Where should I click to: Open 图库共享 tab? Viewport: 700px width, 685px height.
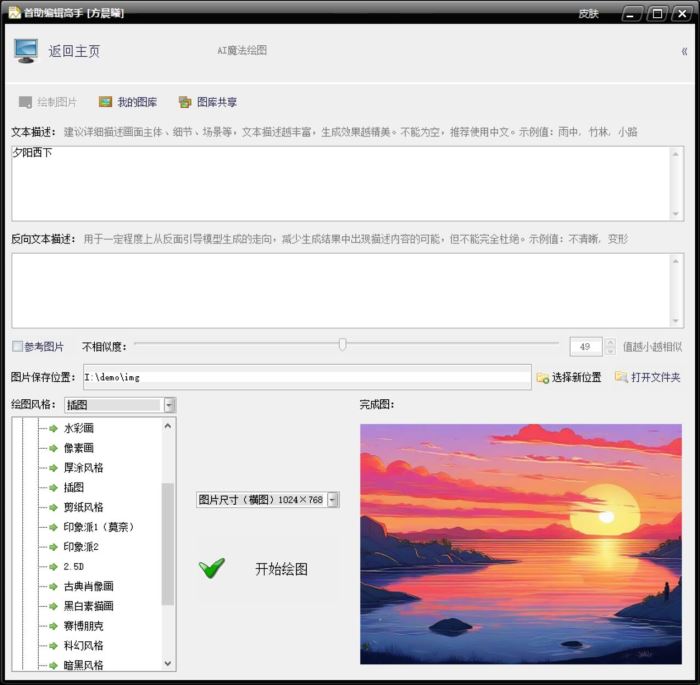tap(207, 102)
